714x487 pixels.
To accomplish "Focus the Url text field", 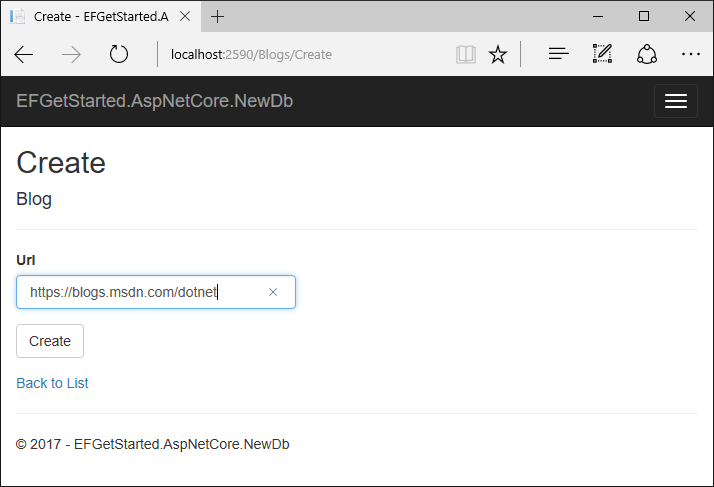I will [140, 292].
